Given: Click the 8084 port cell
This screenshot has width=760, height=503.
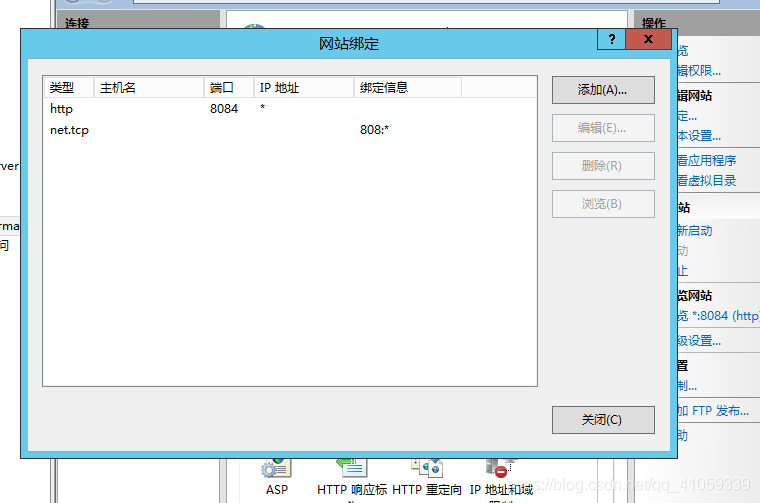Looking at the screenshot, I should tap(224, 109).
